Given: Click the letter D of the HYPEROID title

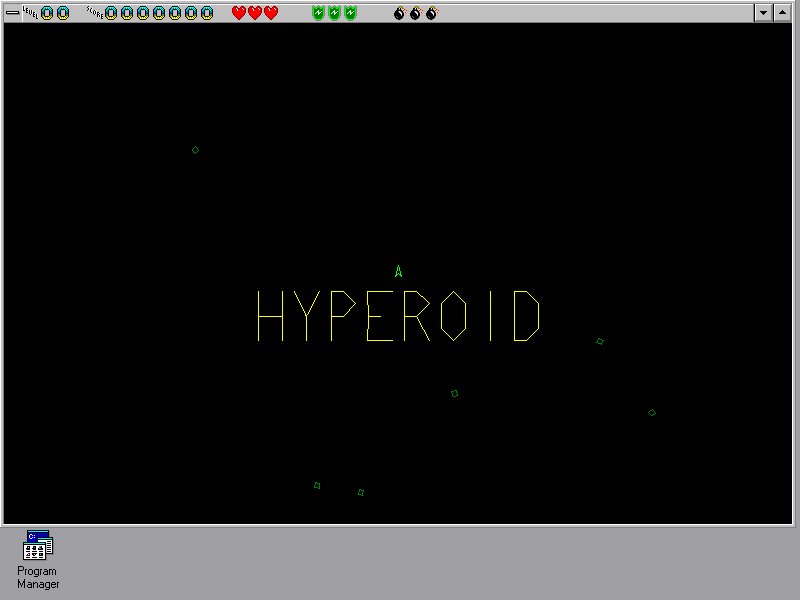Looking at the screenshot, I should point(527,316).
